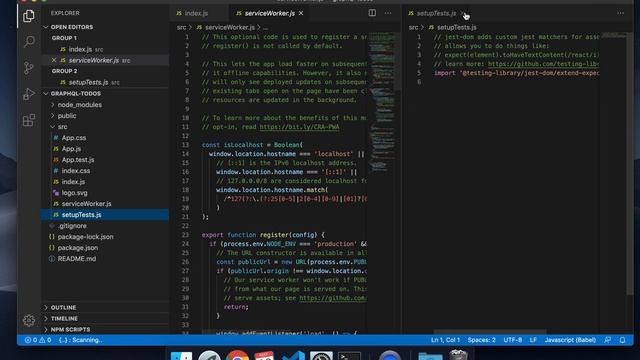Collapse the GRAPHQL-TODOS folder section

76,93
